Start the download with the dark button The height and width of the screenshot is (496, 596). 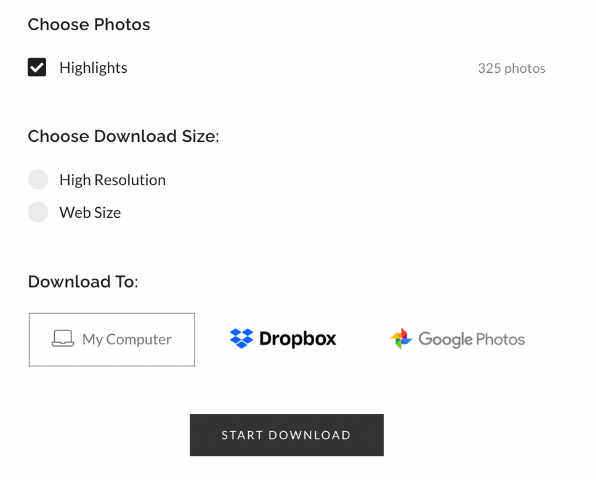[x=287, y=435]
